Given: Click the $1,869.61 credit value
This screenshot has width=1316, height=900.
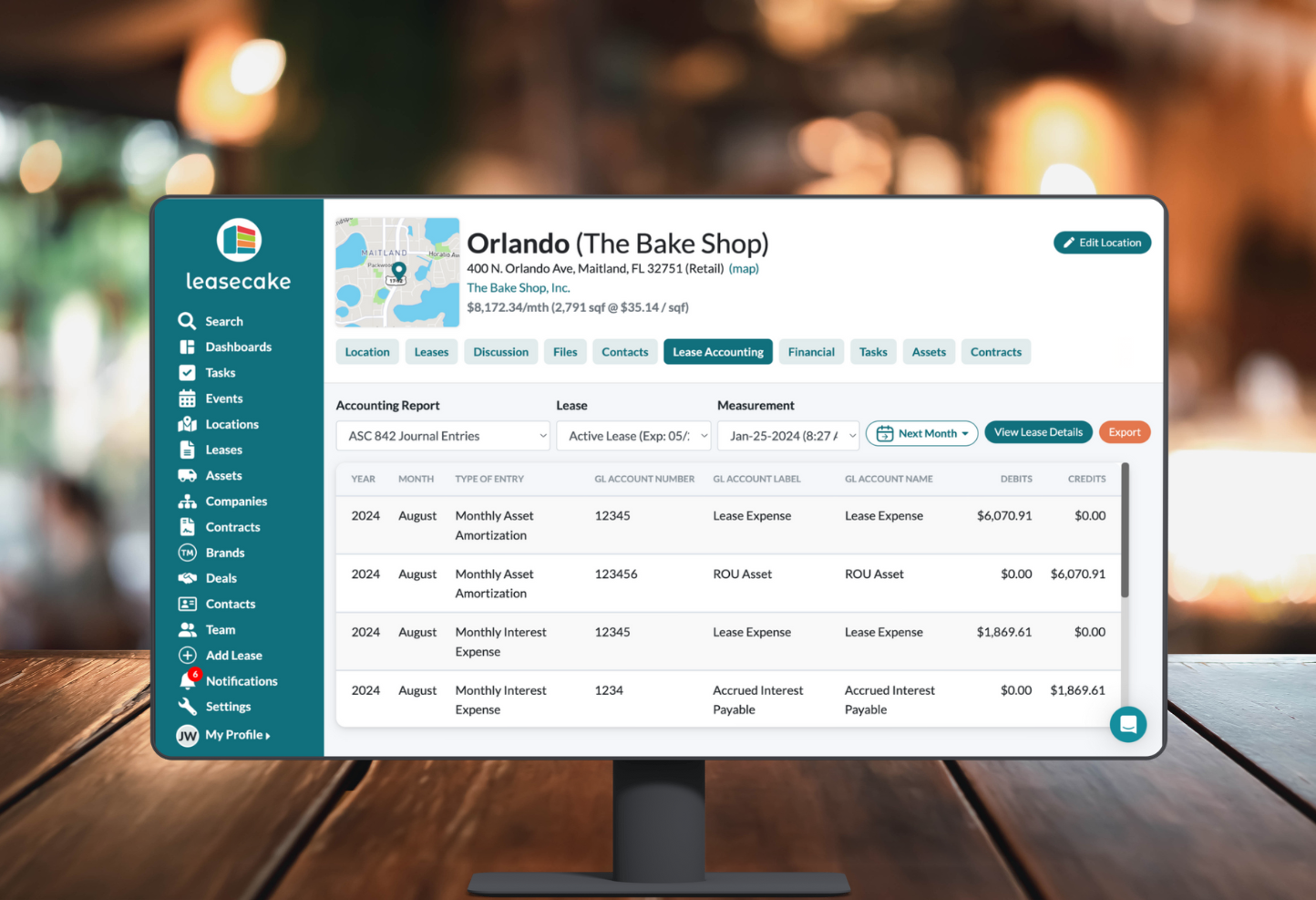Looking at the screenshot, I should coord(1077,690).
